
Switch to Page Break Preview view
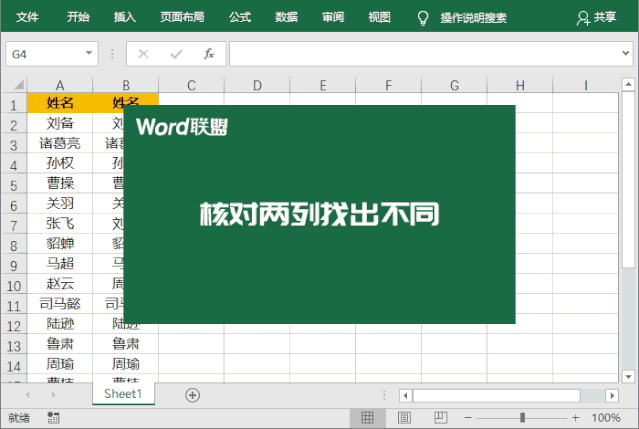pyautogui.click(x=440, y=417)
